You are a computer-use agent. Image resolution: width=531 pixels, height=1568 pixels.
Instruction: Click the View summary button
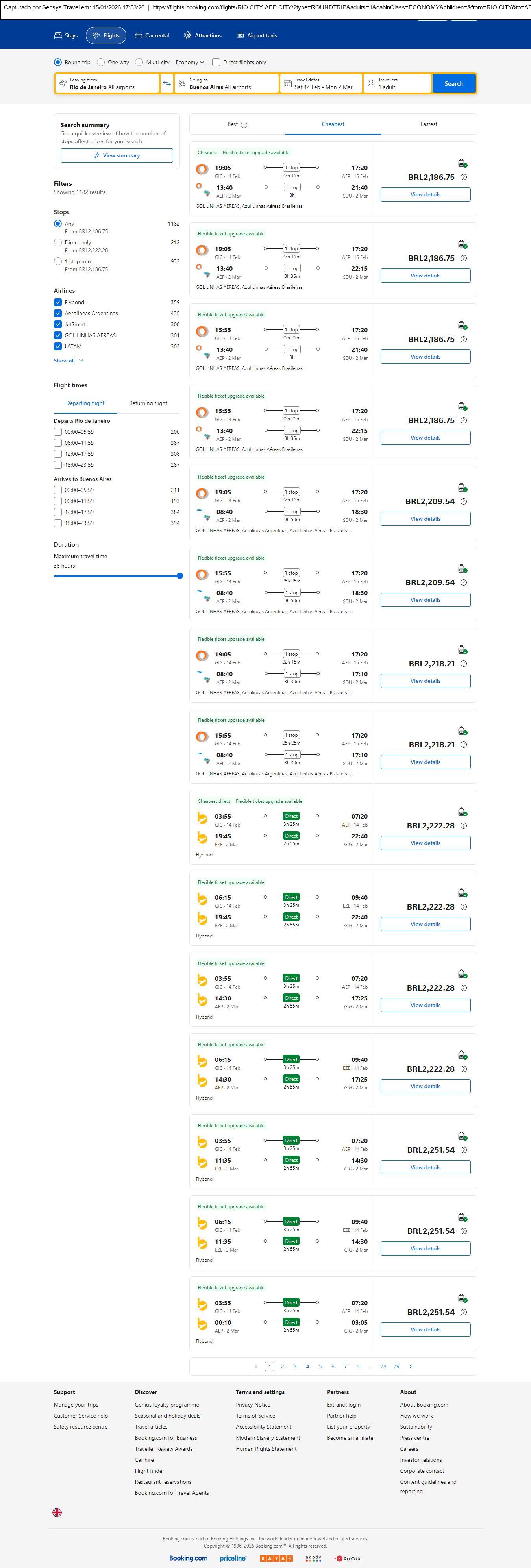pos(116,156)
